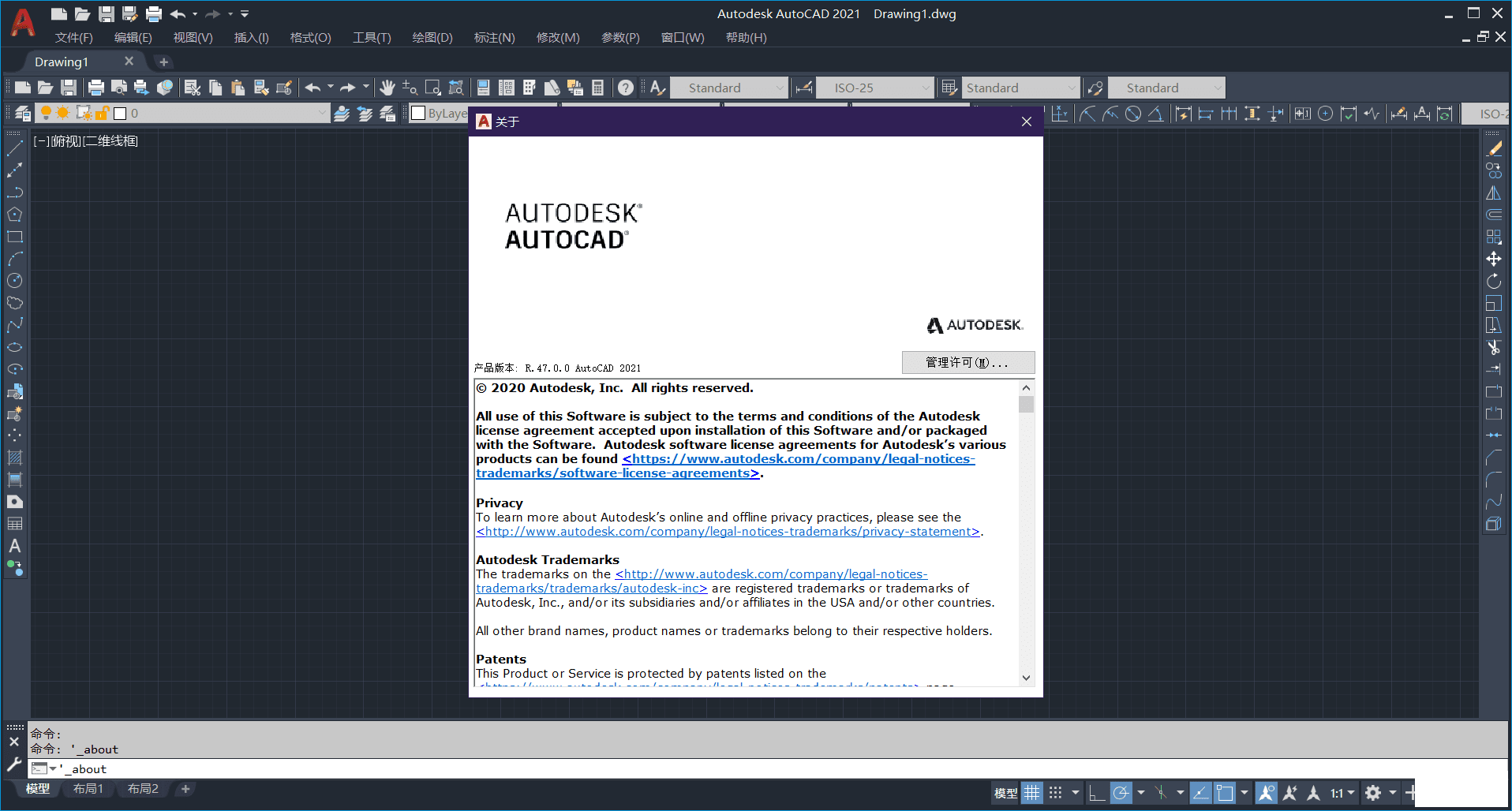Image resolution: width=1512 pixels, height=811 pixels.
Task: Expand the Undo history dropdown arrow
Action: [330, 88]
